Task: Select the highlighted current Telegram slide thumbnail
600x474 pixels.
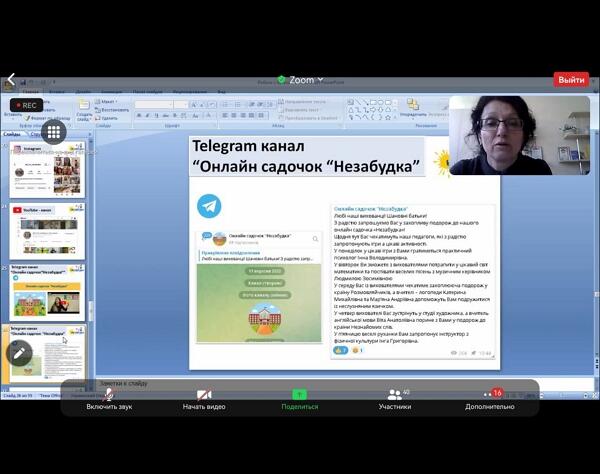Action: point(47,354)
